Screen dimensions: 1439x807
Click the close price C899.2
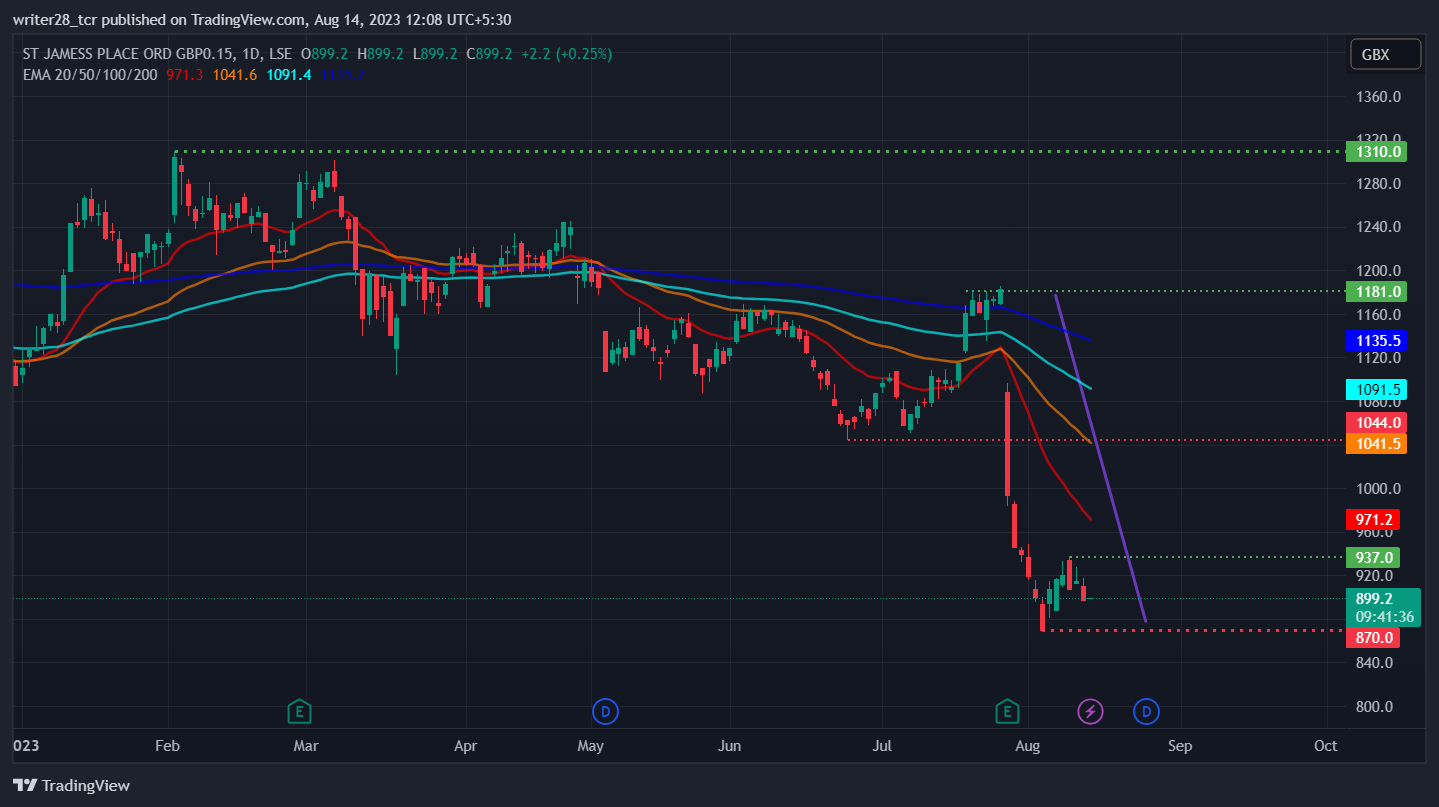pyautogui.click(x=489, y=54)
